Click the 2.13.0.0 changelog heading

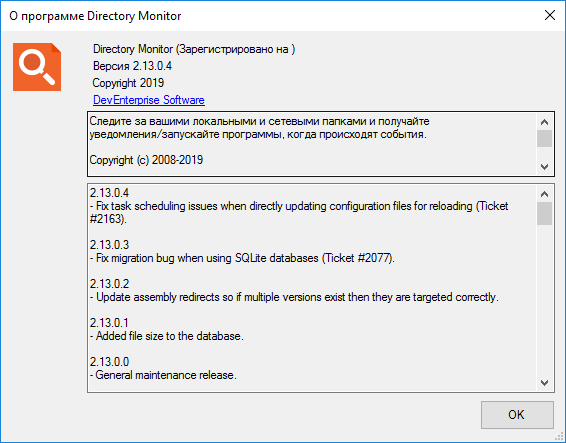coord(109,361)
